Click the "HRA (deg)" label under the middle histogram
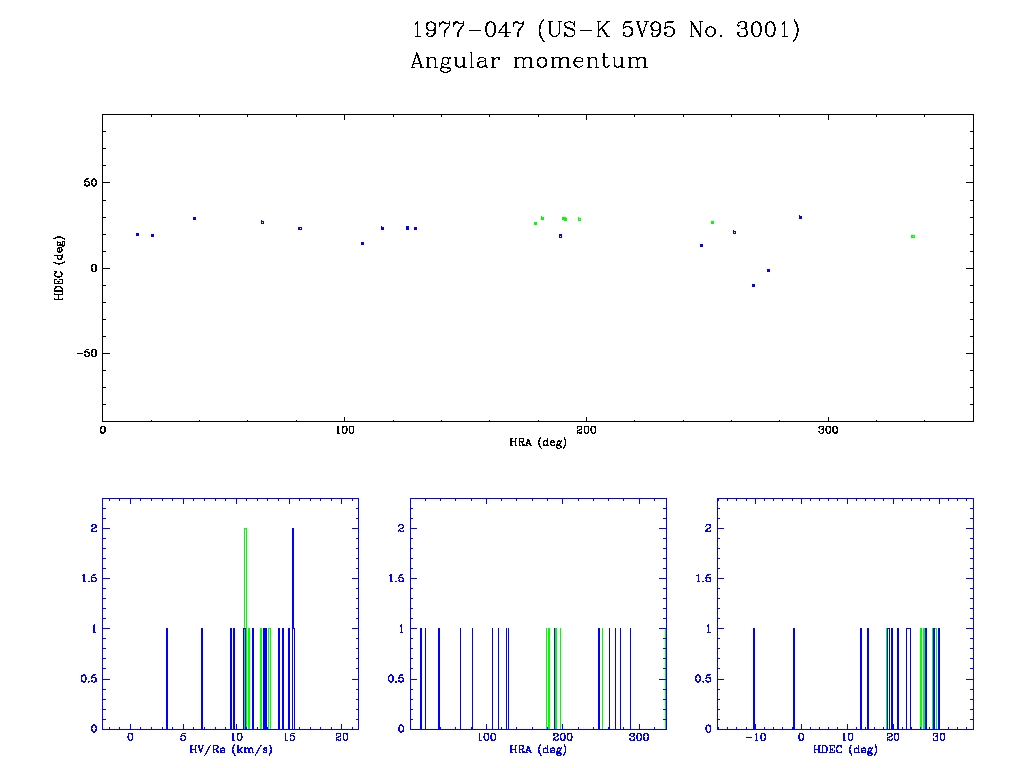Viewport: 1024px width, 768px height. pyautogui.click(x=537, y=749)
